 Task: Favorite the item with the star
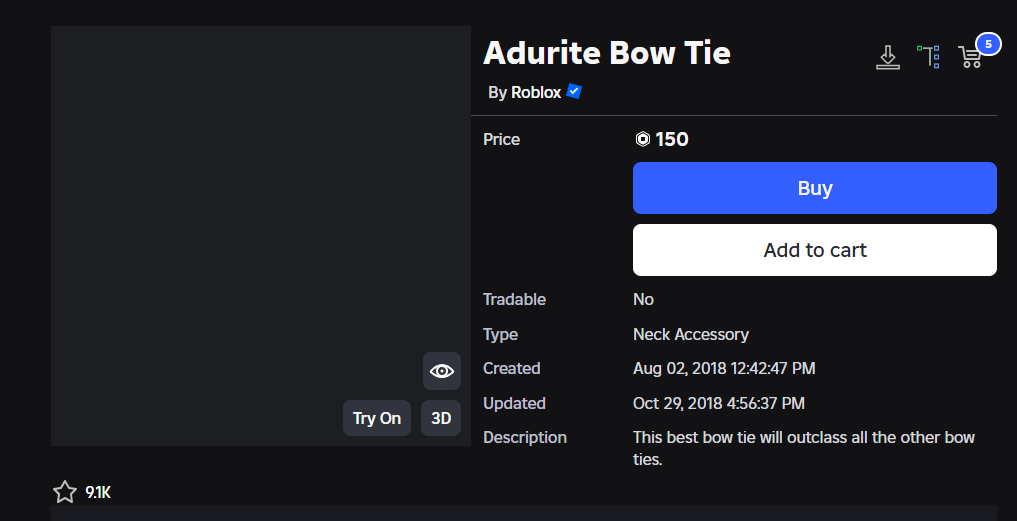pyautogui.click(x=65, y=492)
